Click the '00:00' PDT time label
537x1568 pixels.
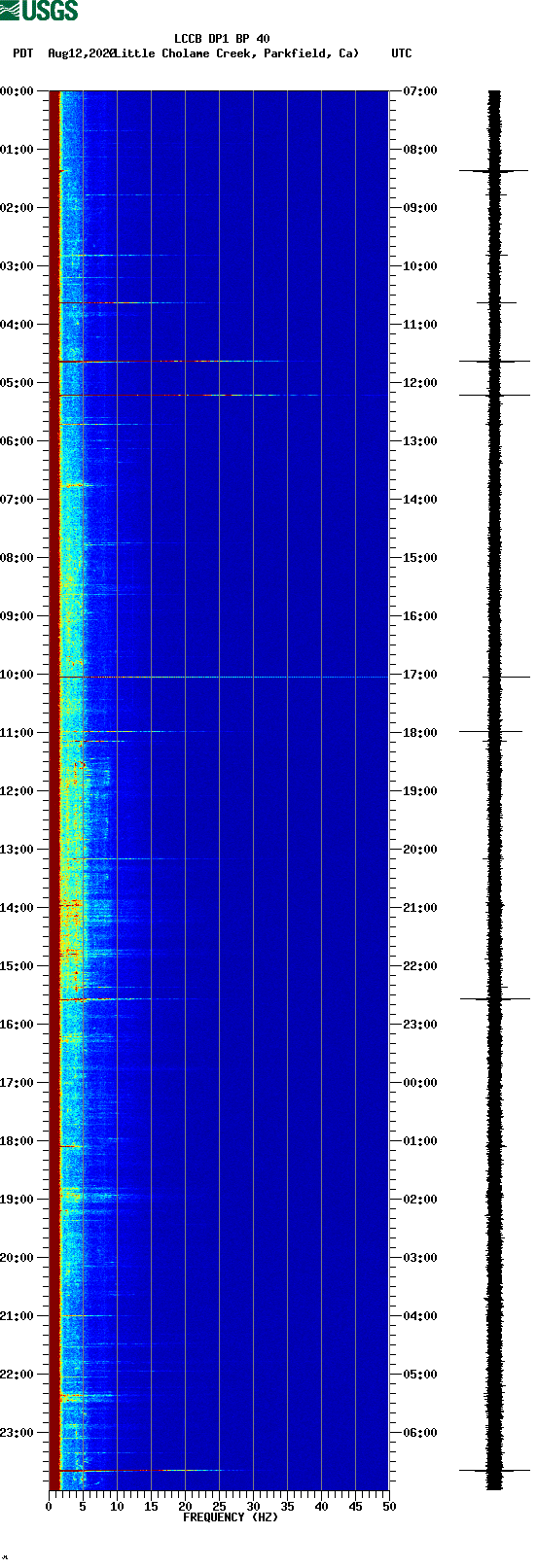(x=18, y=91)
